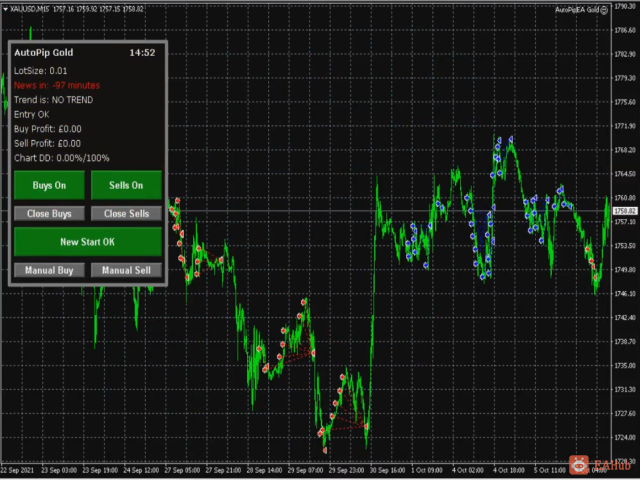Toggle the Buys On button
The height and width of the screenshot is (480, 640).
click(49, 185)
